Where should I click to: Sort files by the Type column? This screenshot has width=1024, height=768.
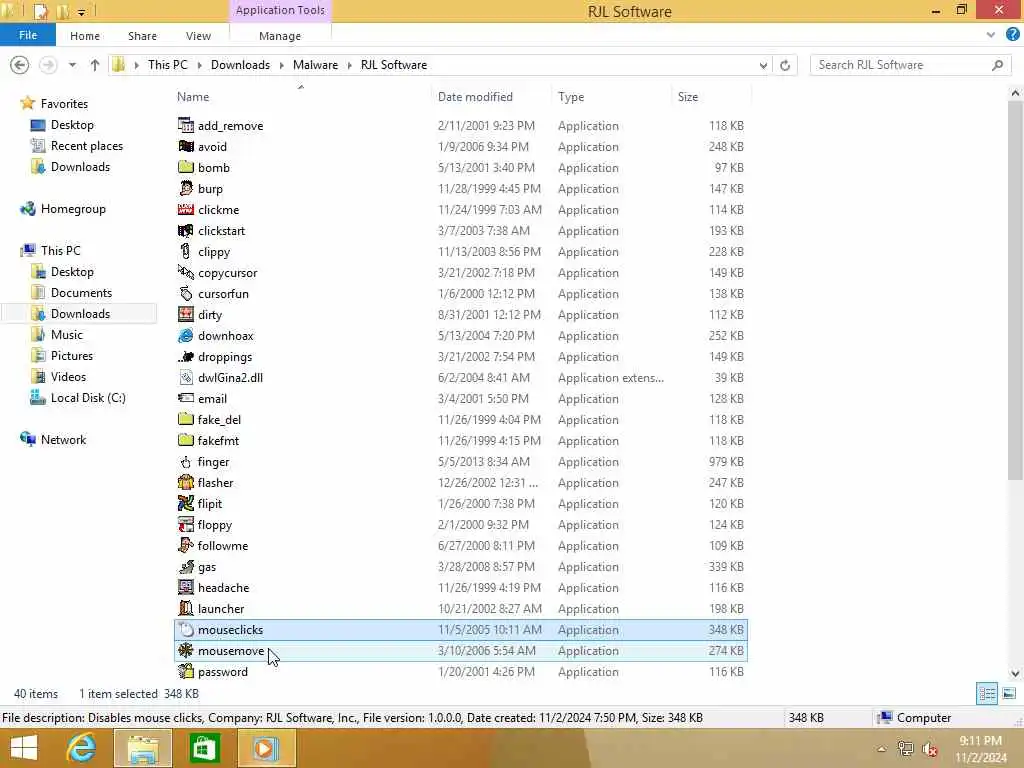pyautogui.click(x=571, y=97)
